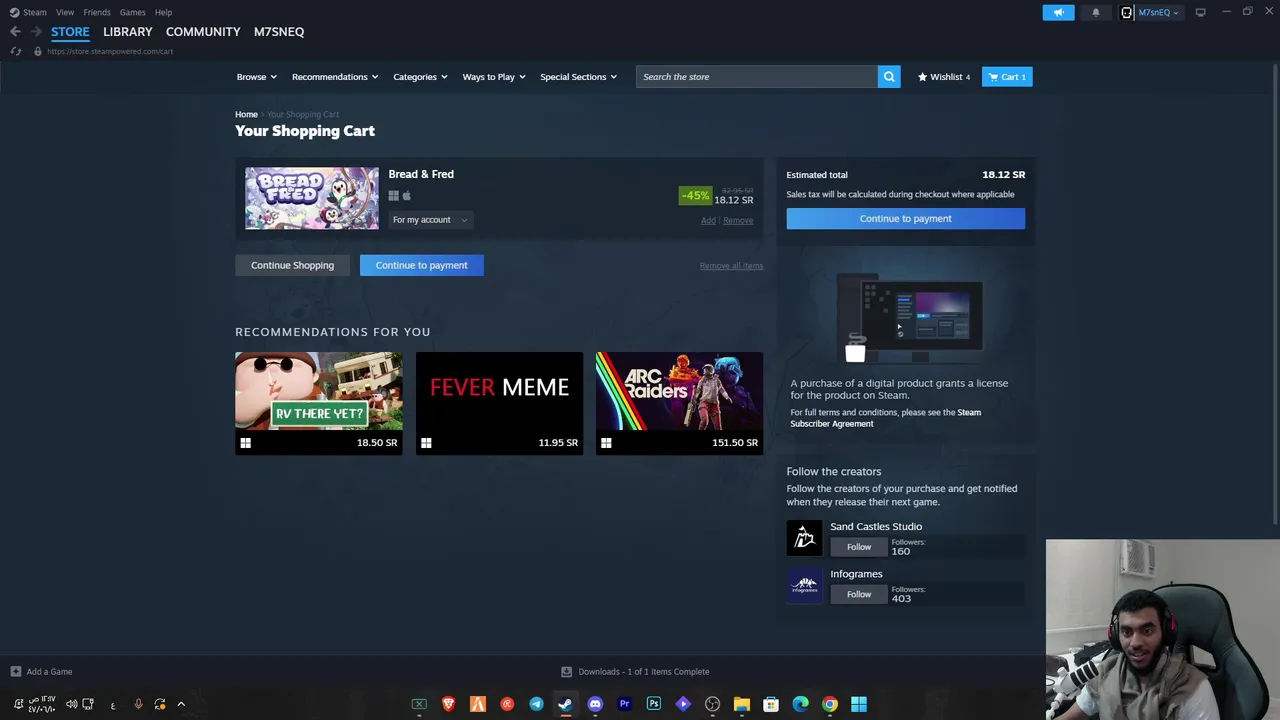Image resolution: width=1280 pixels, height=720 pixels.
Task: Click the Home breadcrumb link
Action: [x=246, y=114]
